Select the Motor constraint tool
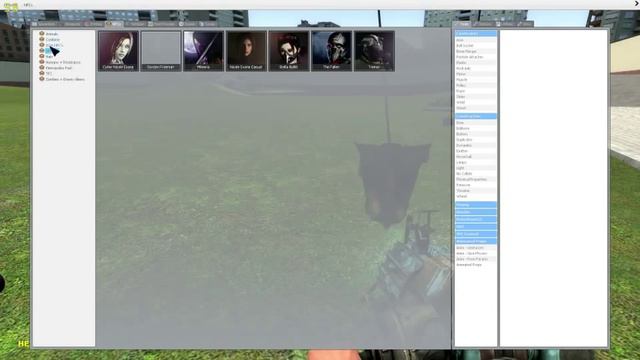 476,74
